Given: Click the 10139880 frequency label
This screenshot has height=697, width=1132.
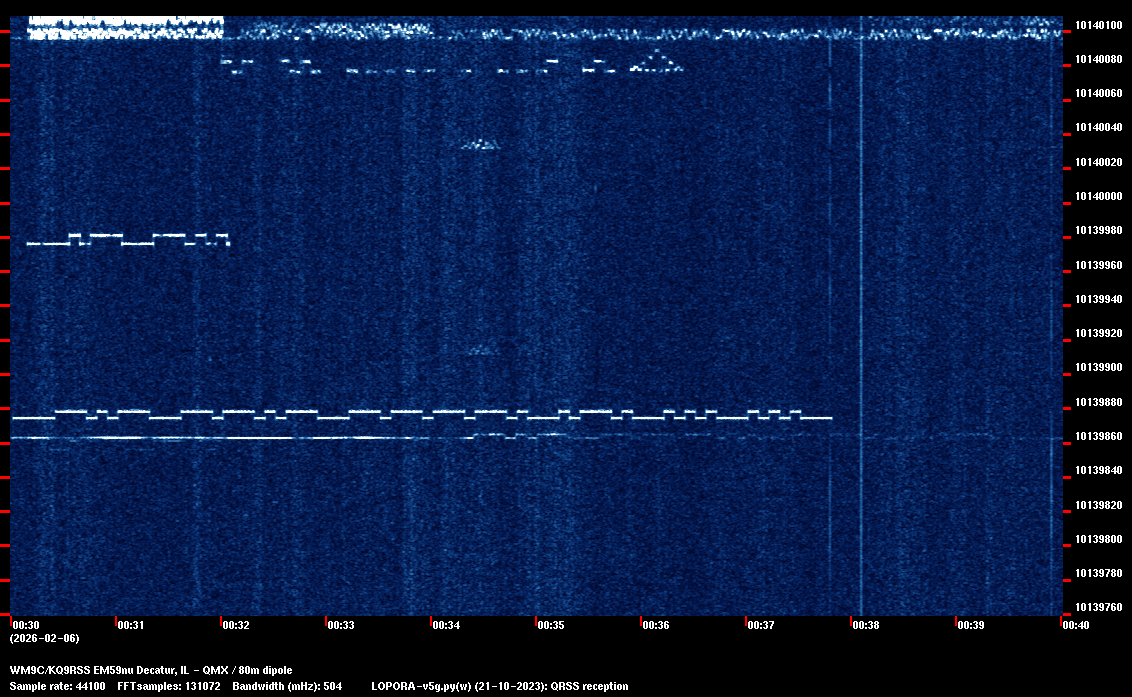Looking at the screenshot, I should 1098,402.
